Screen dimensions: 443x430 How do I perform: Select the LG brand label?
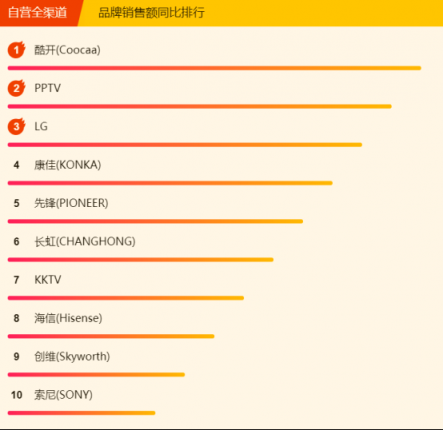(41, 127)
